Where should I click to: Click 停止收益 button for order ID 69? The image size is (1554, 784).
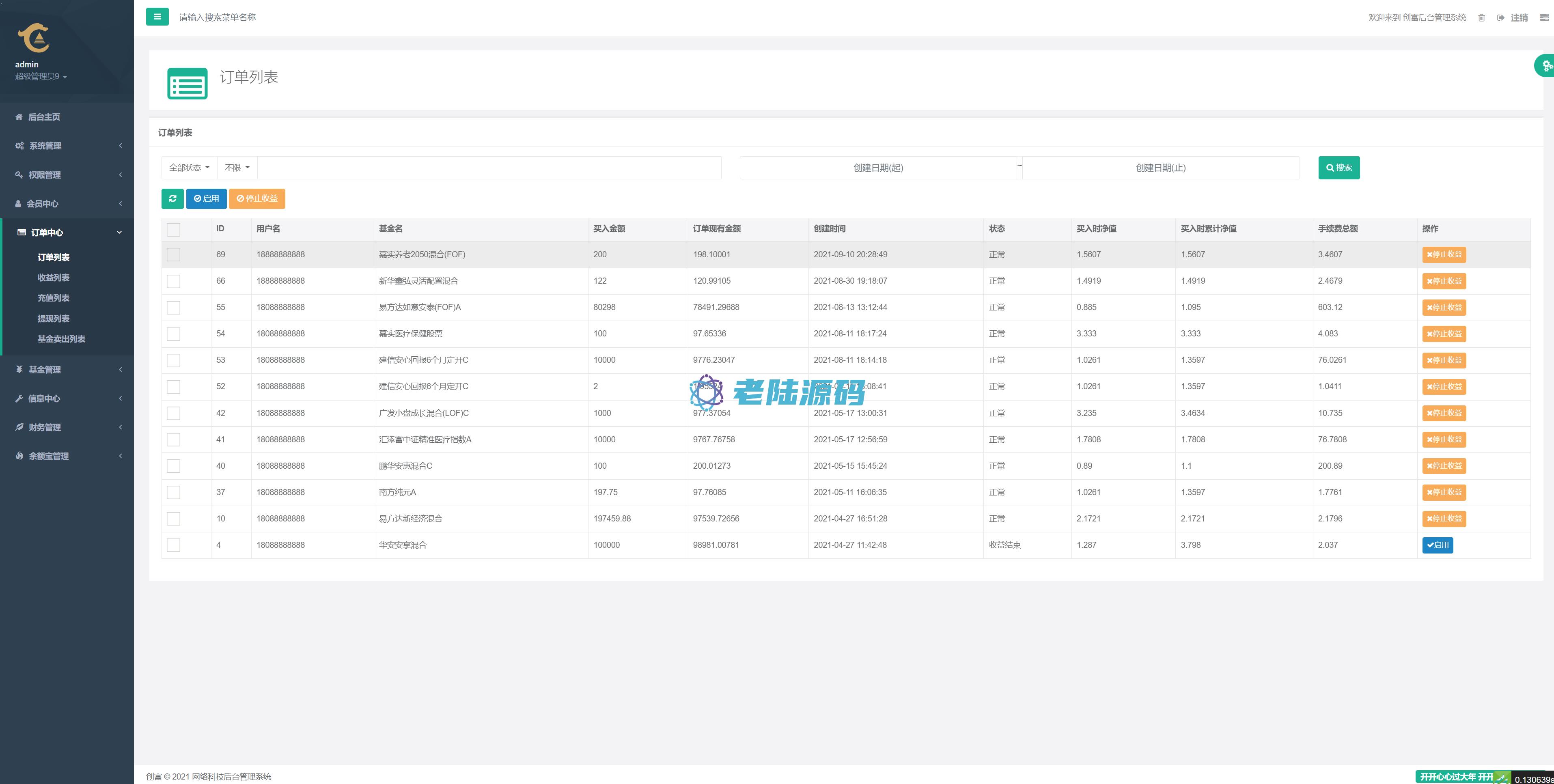pyautogui.click(x=1444, y=254)
